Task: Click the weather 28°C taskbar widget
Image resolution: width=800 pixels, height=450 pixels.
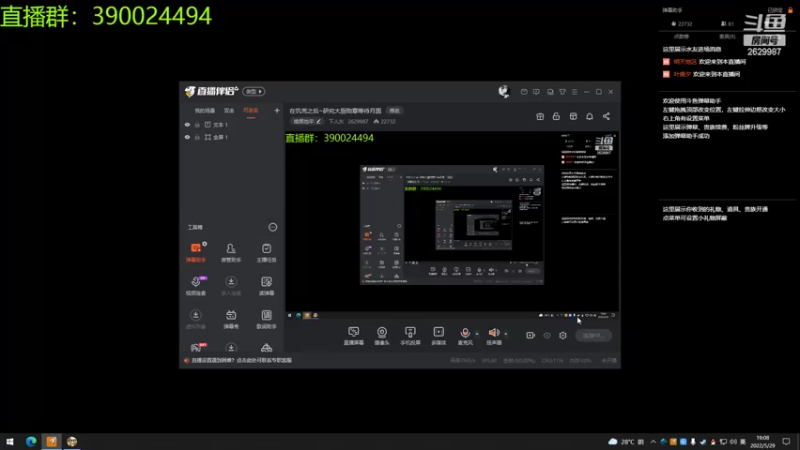Action: coord(627,441)
